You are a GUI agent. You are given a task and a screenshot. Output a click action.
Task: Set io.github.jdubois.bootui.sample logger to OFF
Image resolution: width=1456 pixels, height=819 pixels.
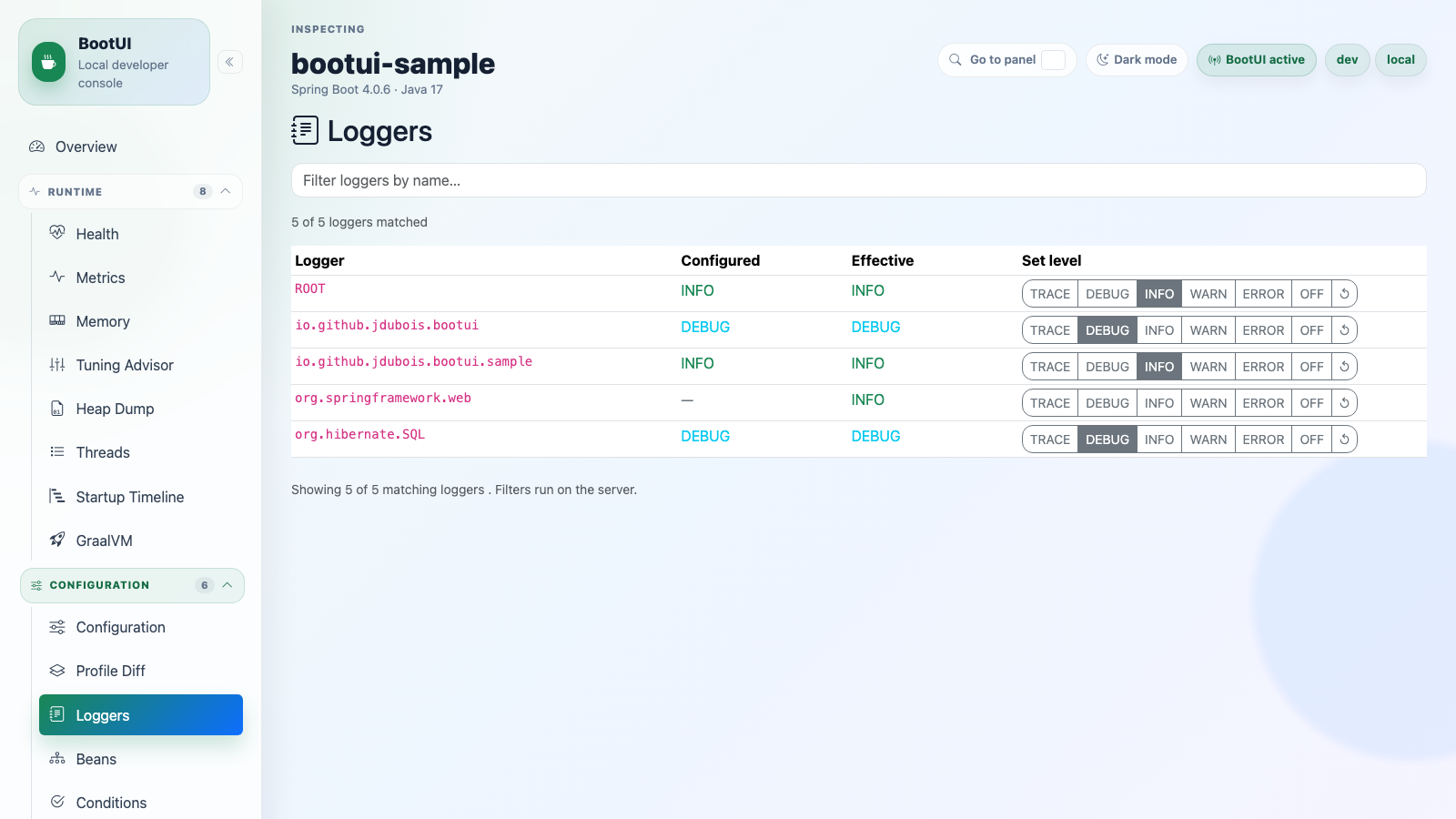point(1311,367)
